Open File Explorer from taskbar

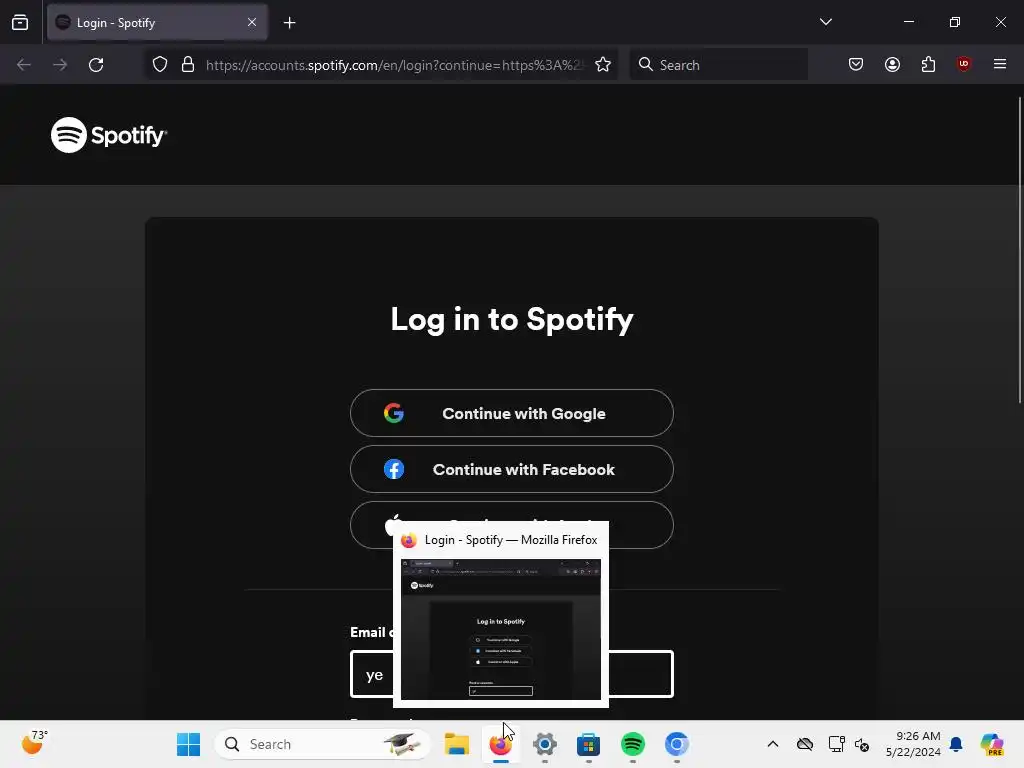pos(456,744)
